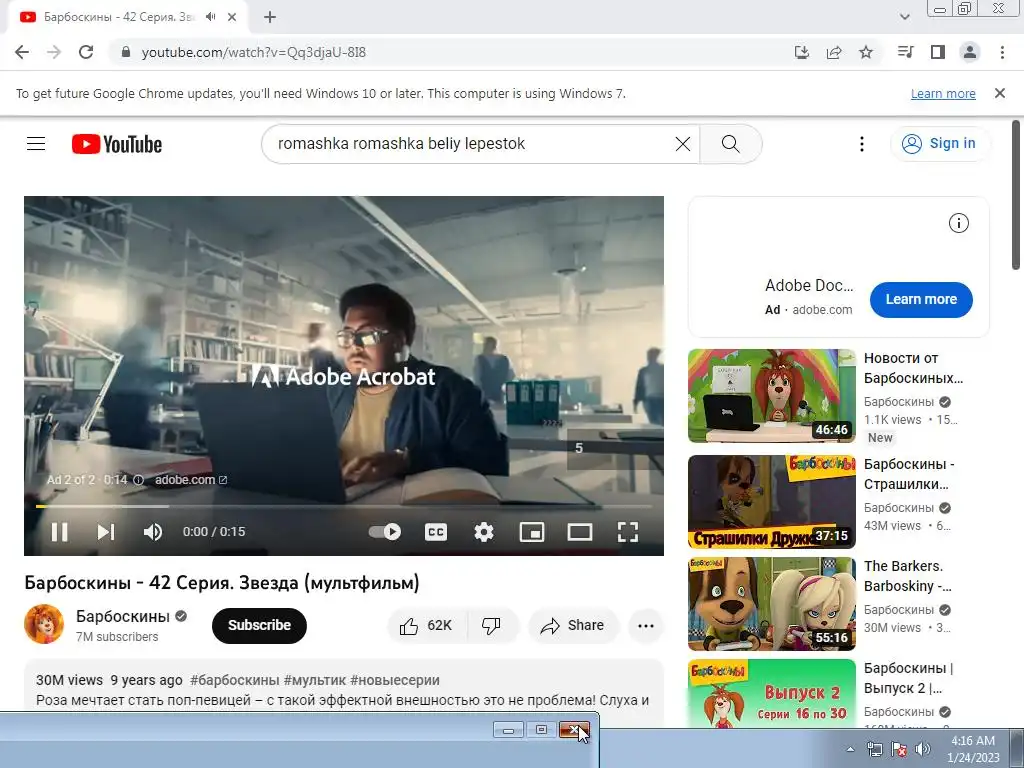The width and height of the screenshot is (1024, 768).
Task: Open tab search chevron dropdown
Action: 904,17
